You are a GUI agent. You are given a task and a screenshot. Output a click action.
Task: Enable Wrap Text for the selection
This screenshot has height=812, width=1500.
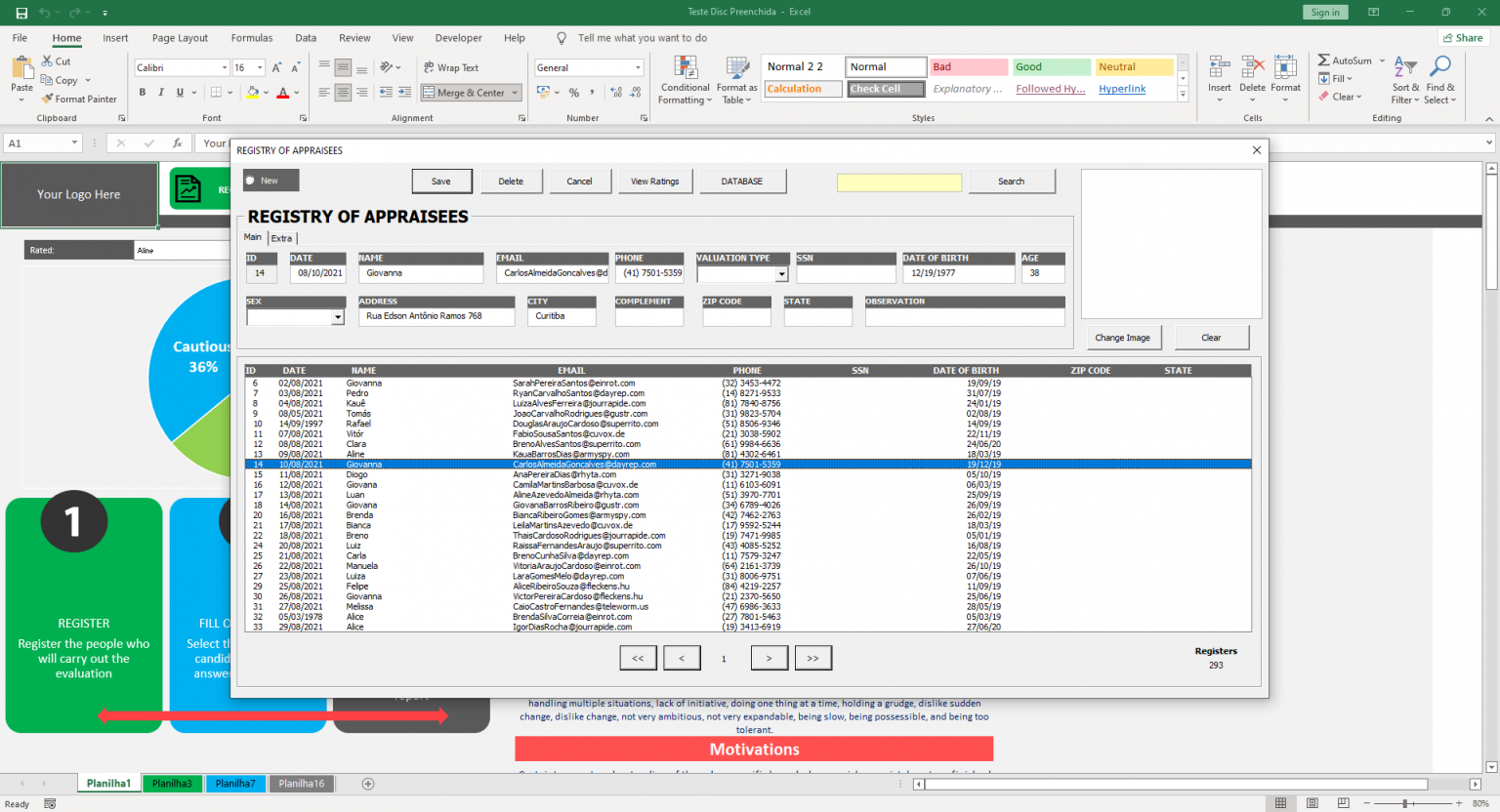[x=451, y=67]
